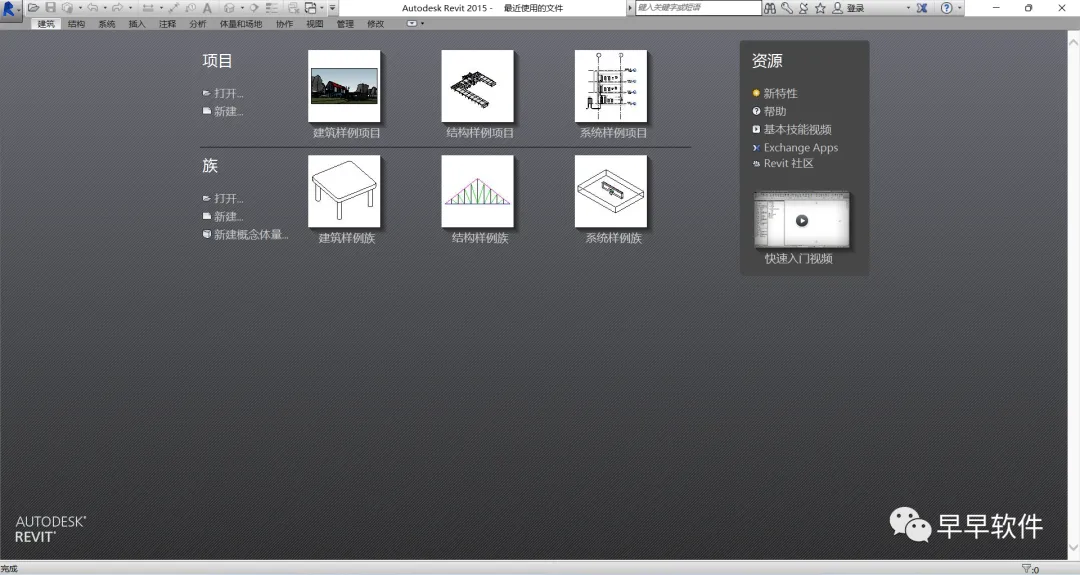
Task: Select the 结构 ribbon tab
Action: tap(76, 23)
